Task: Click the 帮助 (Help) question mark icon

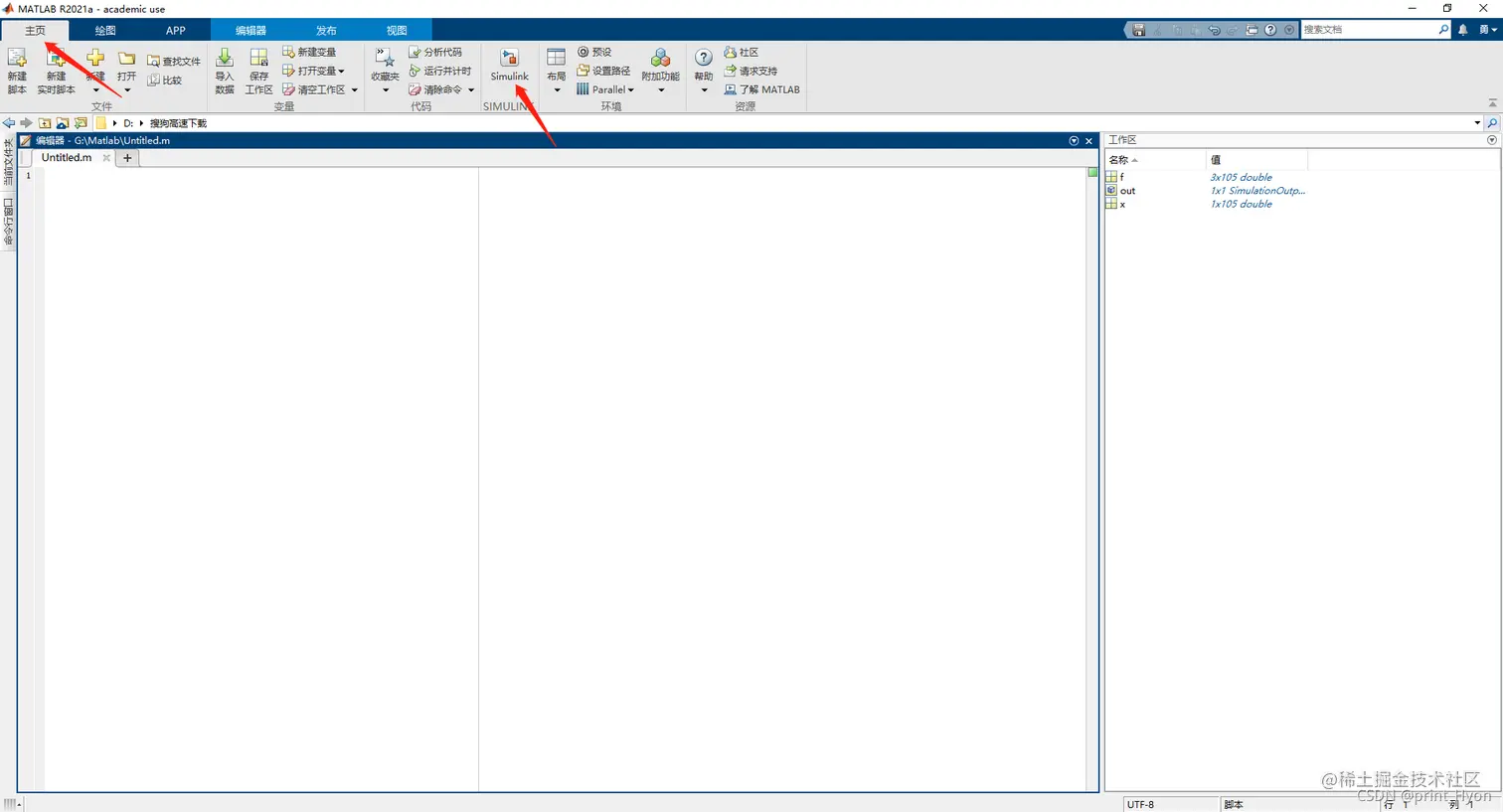Action: click(x=704, y=59)
